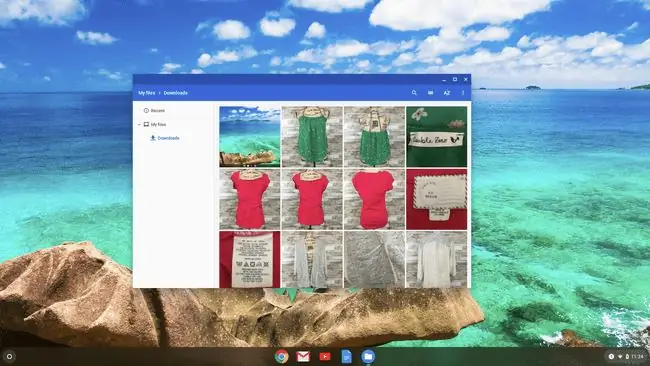The width and height of the screenshot is (650, 366).
Task: Click the notification count icon in tray
Action: 611,356
